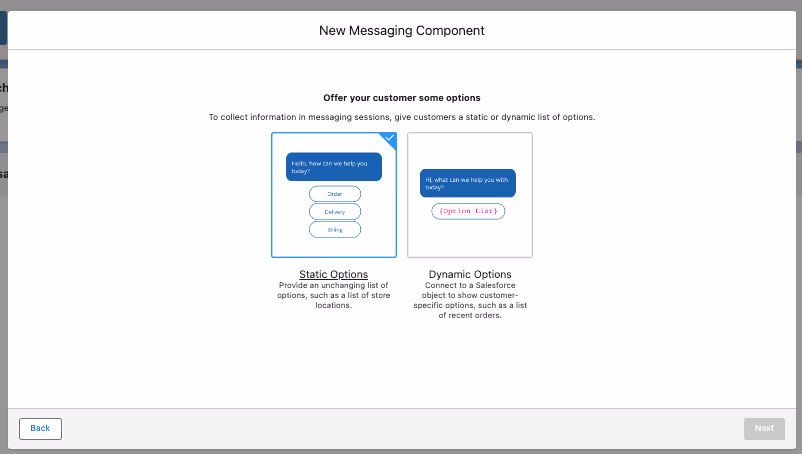Click the Dynamic Options title text

pyautogui.click(x=470, y=274)
